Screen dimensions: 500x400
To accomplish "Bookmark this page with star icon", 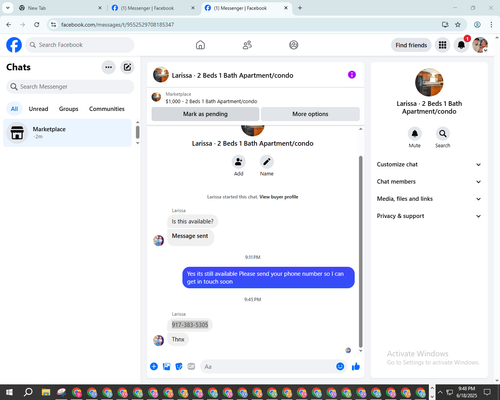I will 458,25.
